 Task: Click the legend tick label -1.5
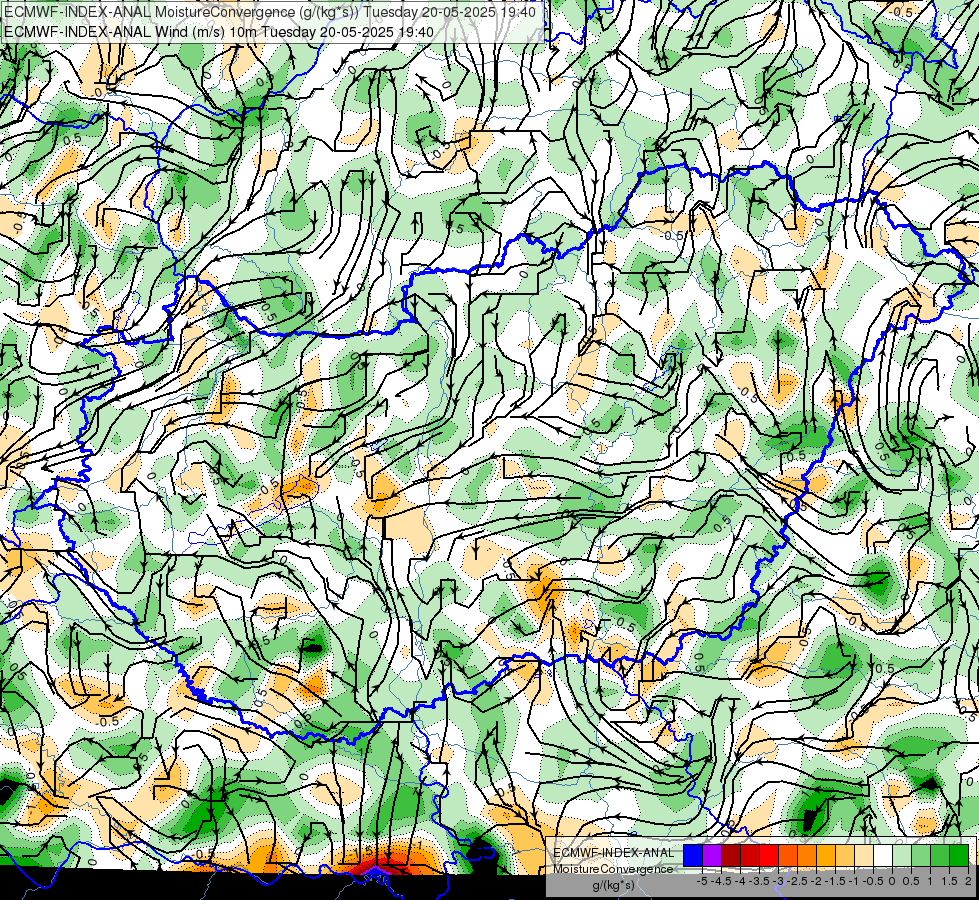tap(835, 881)
